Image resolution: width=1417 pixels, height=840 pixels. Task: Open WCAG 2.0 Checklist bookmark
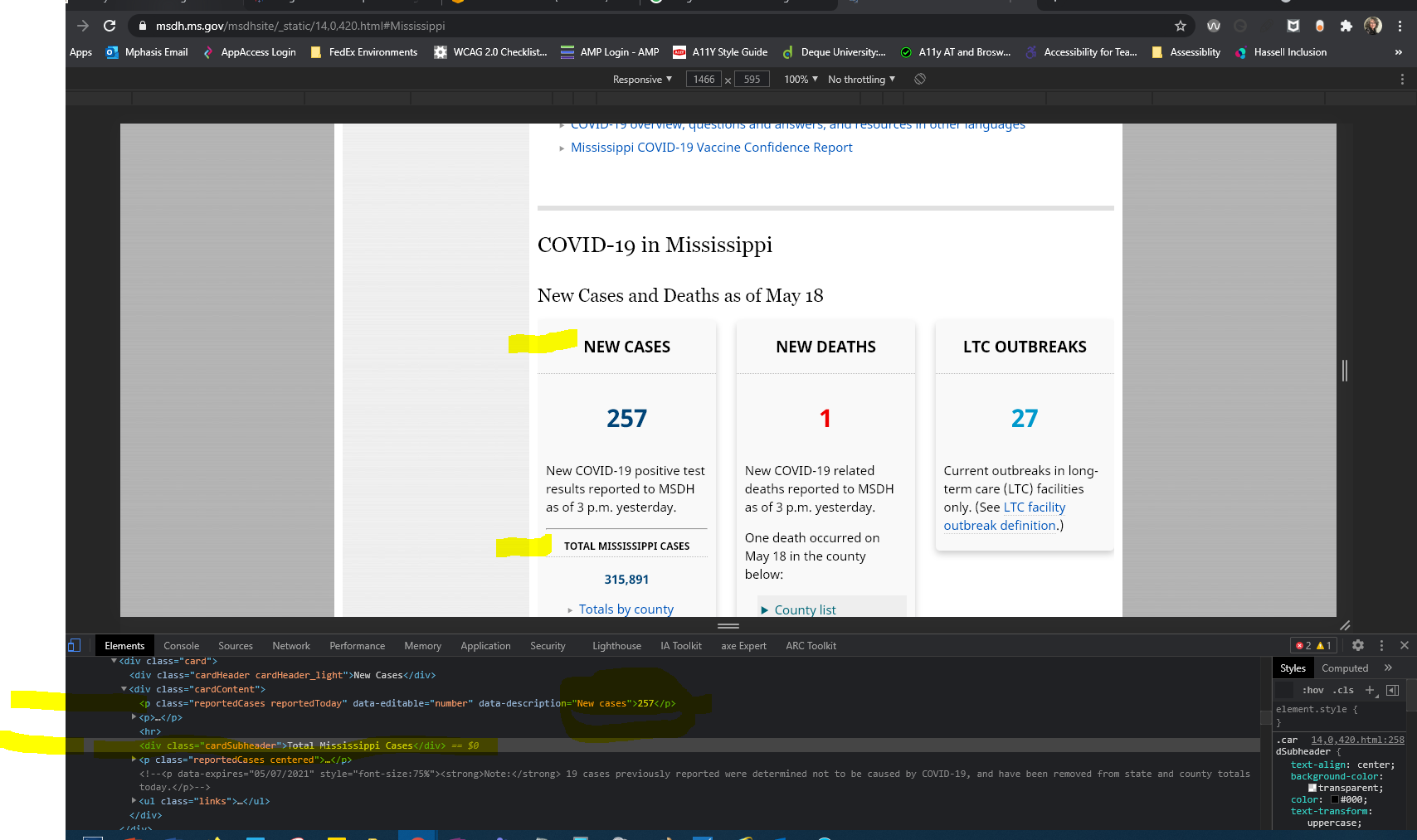coord(491,52)
